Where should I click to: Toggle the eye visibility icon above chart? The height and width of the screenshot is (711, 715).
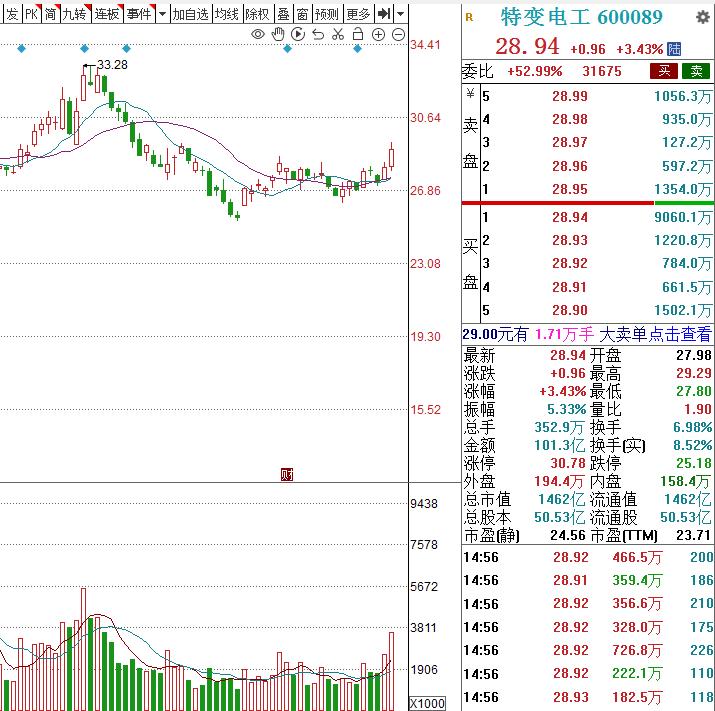258,34
